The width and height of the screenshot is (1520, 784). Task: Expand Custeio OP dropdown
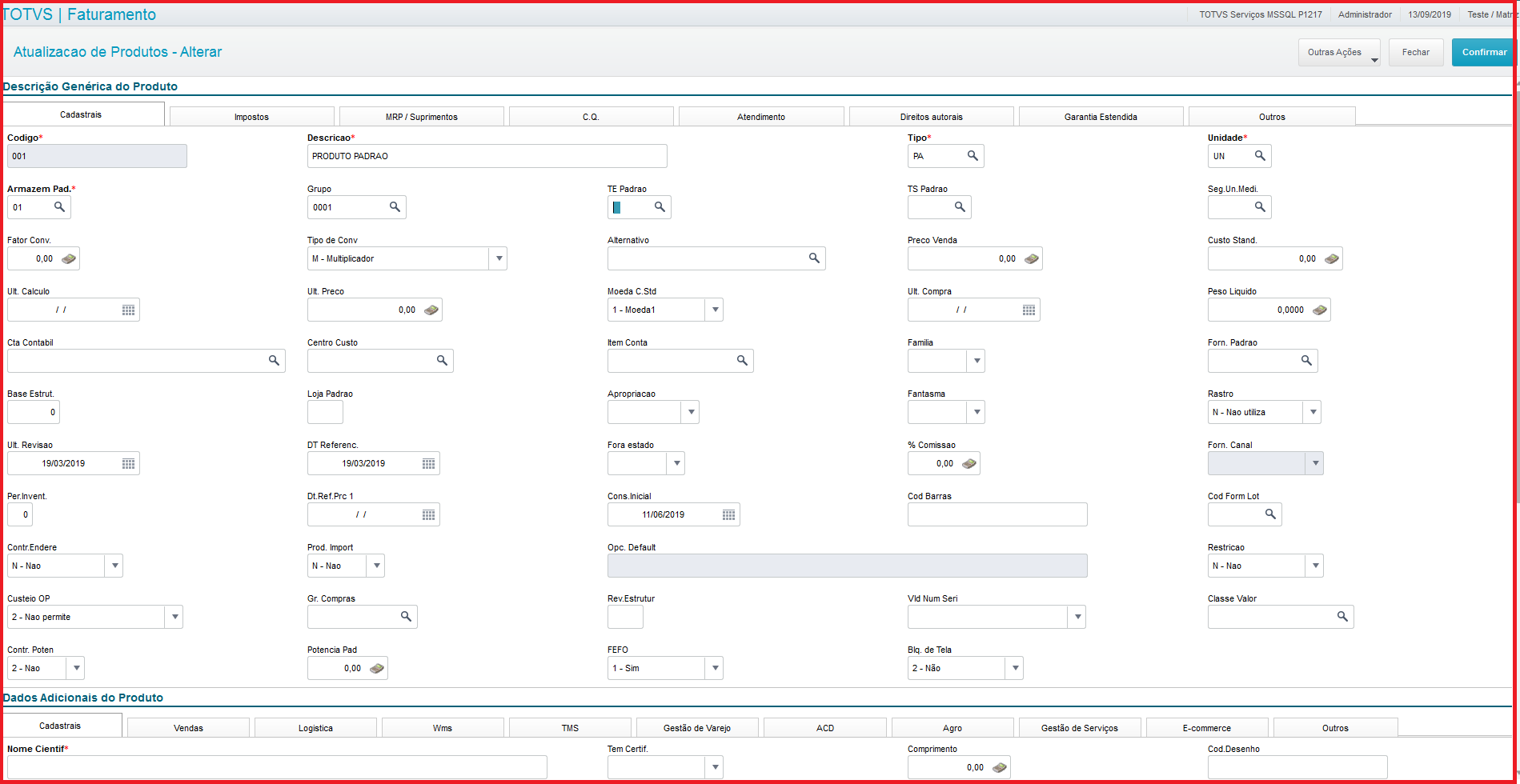click(x=174, y=617)
